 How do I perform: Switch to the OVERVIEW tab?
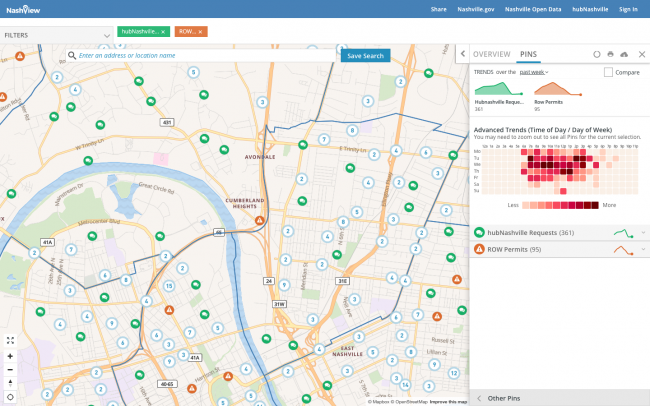click(491, 54)
